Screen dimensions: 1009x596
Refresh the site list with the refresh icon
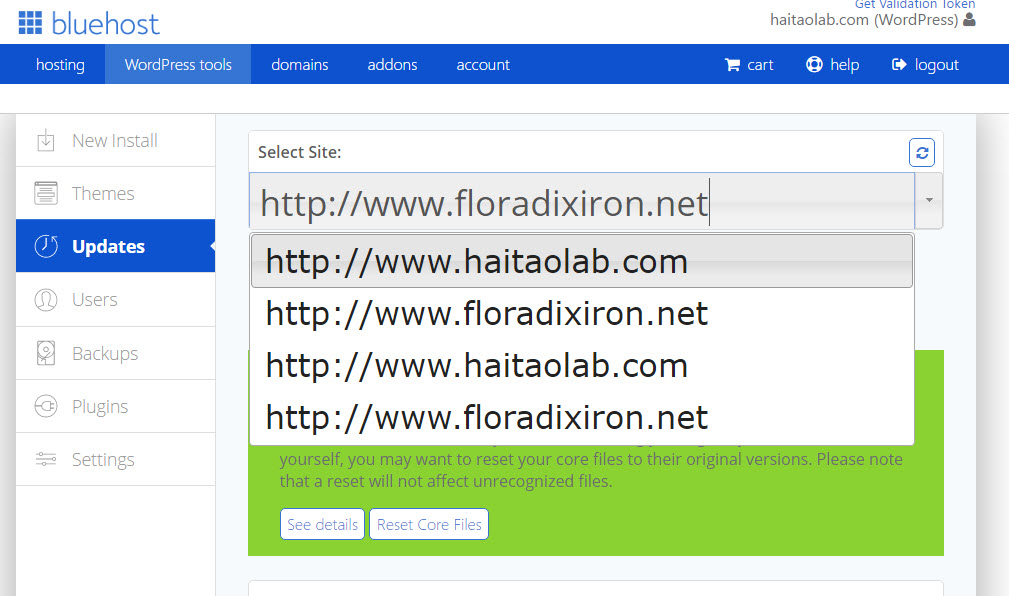[921, 153]
